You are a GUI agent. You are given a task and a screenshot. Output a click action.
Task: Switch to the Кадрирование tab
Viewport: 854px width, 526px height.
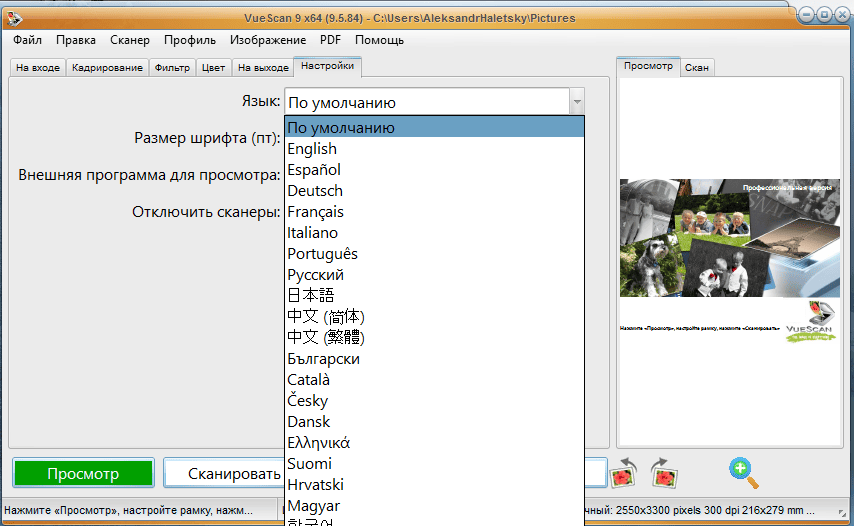[108, 68]
